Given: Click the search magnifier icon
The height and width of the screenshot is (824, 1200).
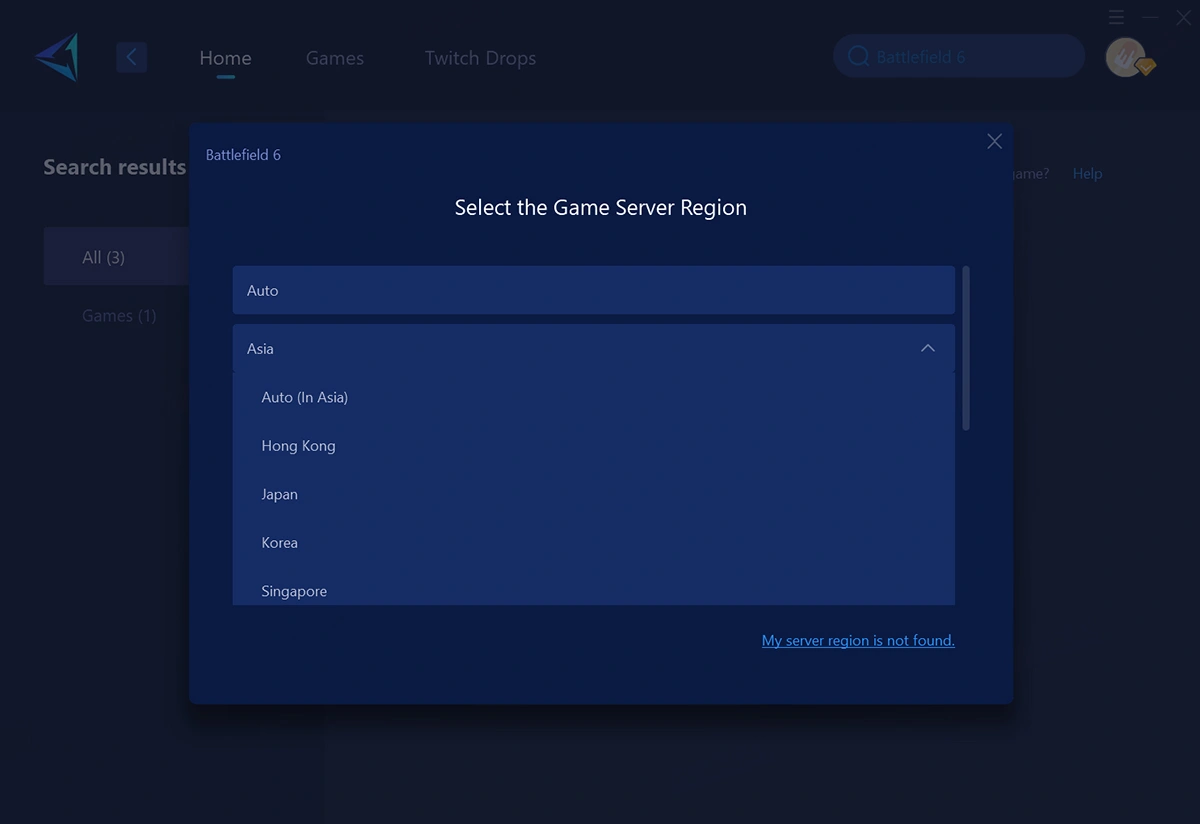Looking at the screenshot, I should click(x=858, y=57).
